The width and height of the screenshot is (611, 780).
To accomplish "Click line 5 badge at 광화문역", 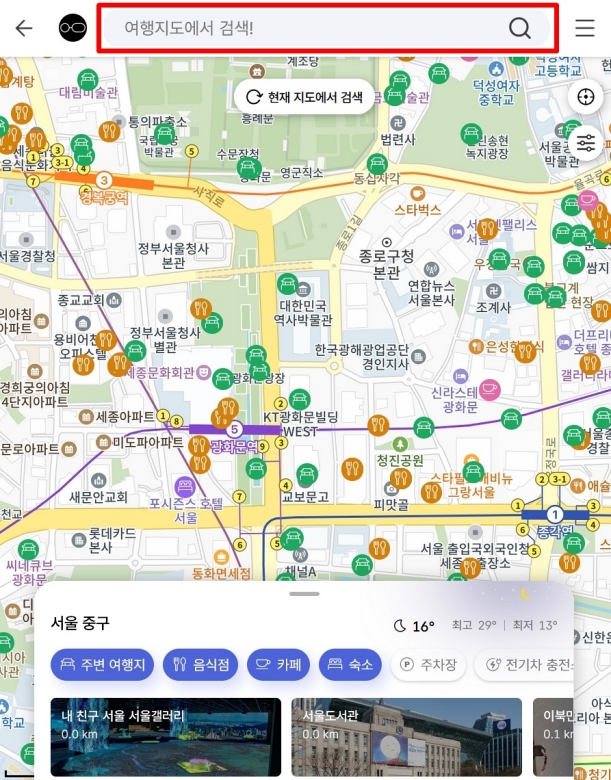I will pyautogui.click(x=234, y=429).
